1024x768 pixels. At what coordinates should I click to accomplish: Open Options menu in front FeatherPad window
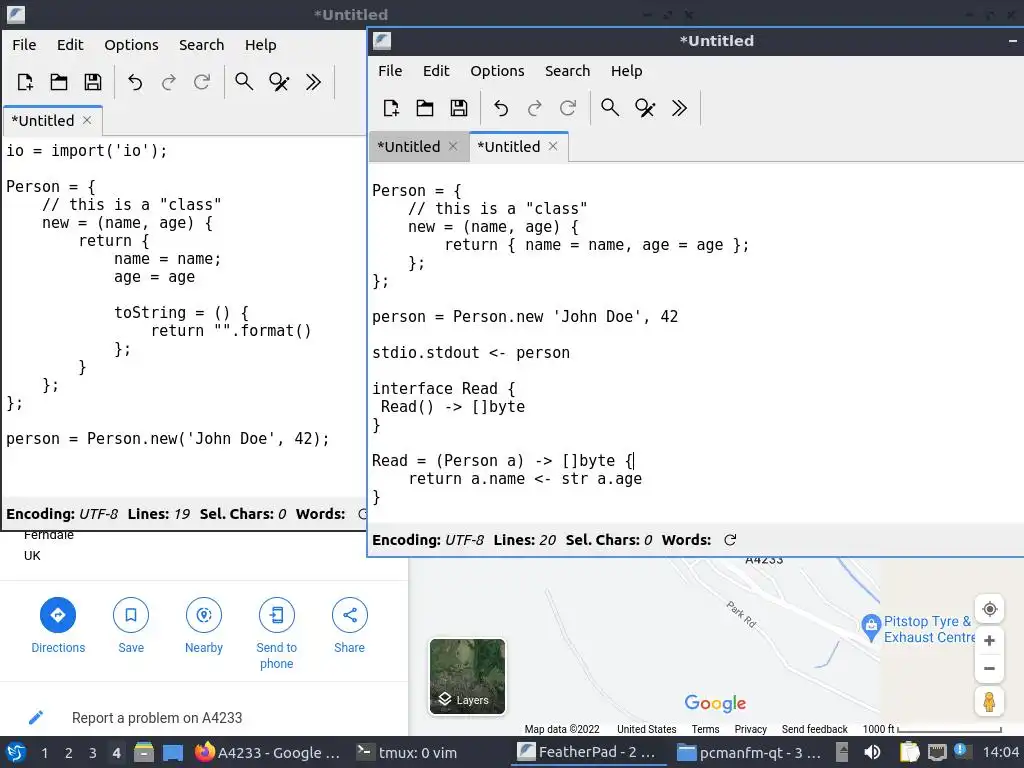497,71
